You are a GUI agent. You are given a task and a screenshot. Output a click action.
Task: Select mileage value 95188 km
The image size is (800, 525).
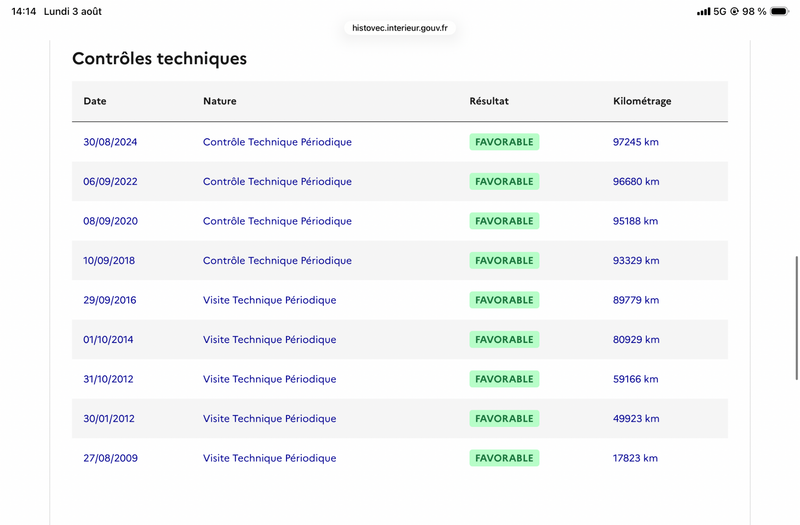[x=635, y=221]
